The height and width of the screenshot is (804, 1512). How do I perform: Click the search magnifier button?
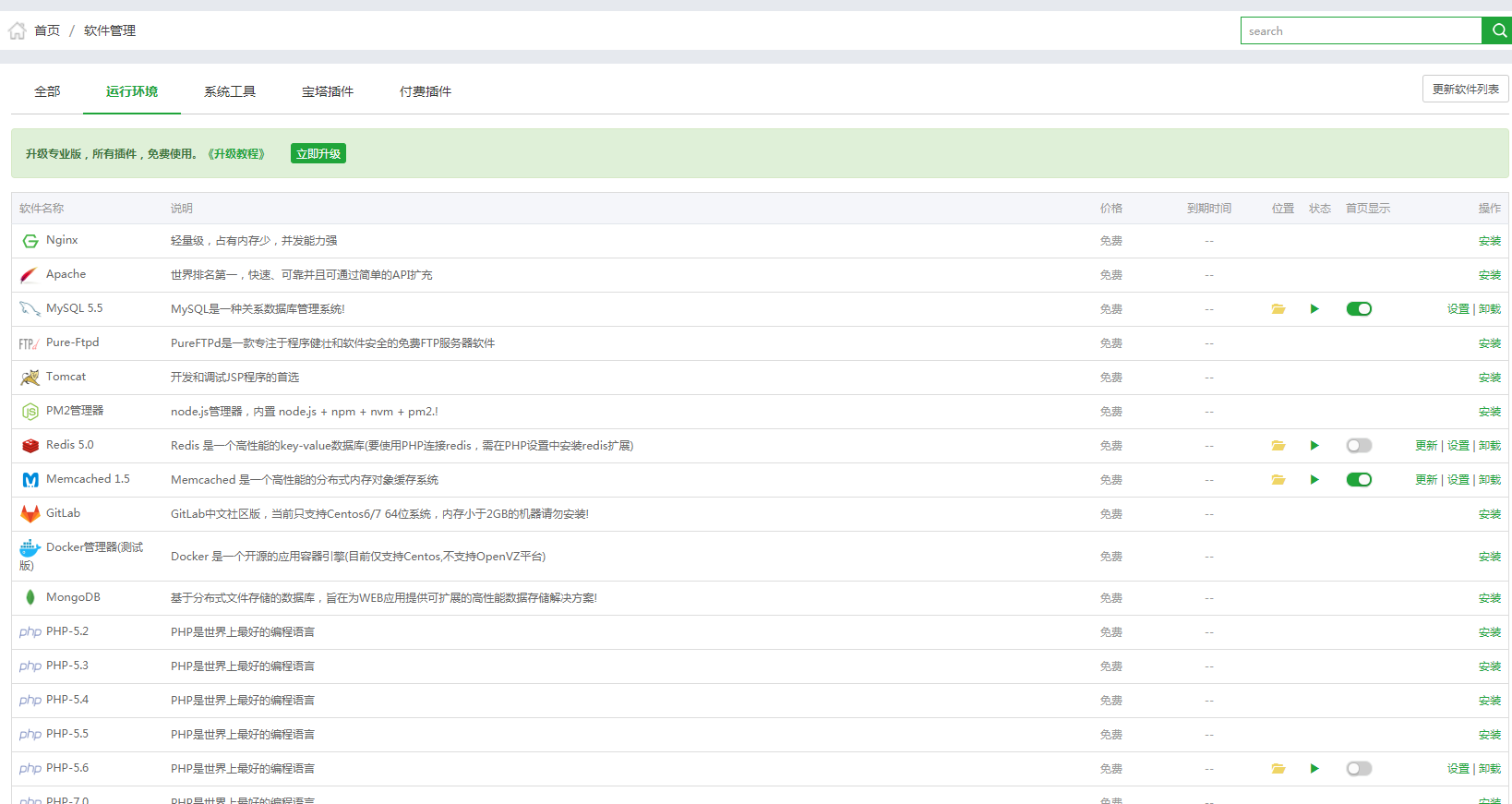1498,30
